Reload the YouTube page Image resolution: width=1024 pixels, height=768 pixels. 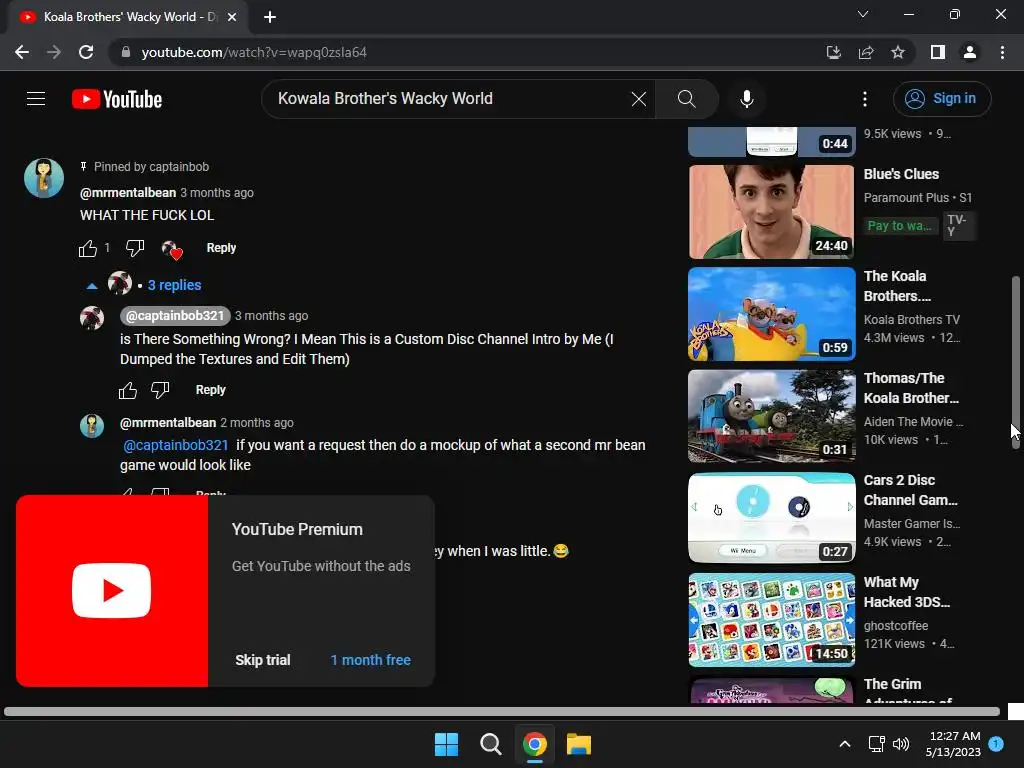(86, 52)
